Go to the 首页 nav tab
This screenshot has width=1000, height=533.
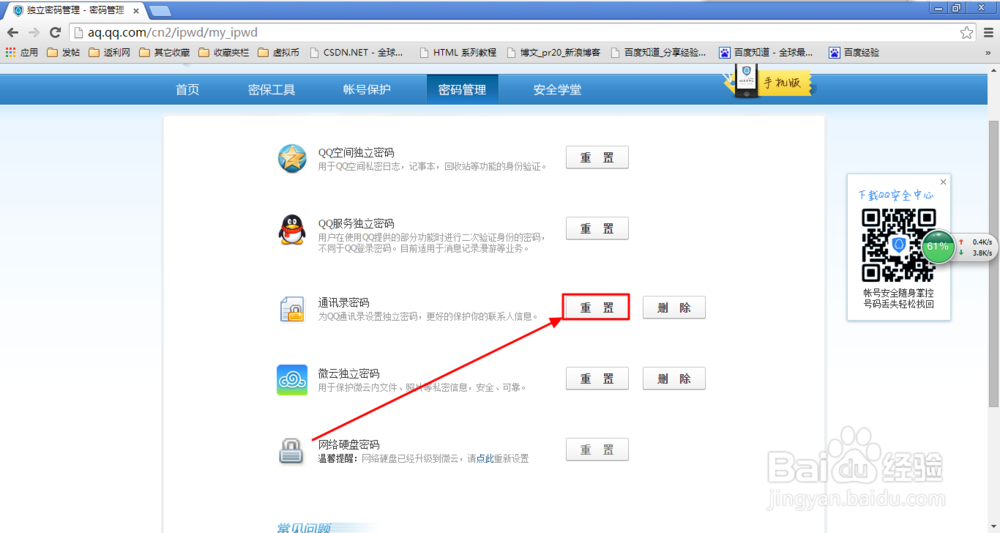[x=188, y=90]
